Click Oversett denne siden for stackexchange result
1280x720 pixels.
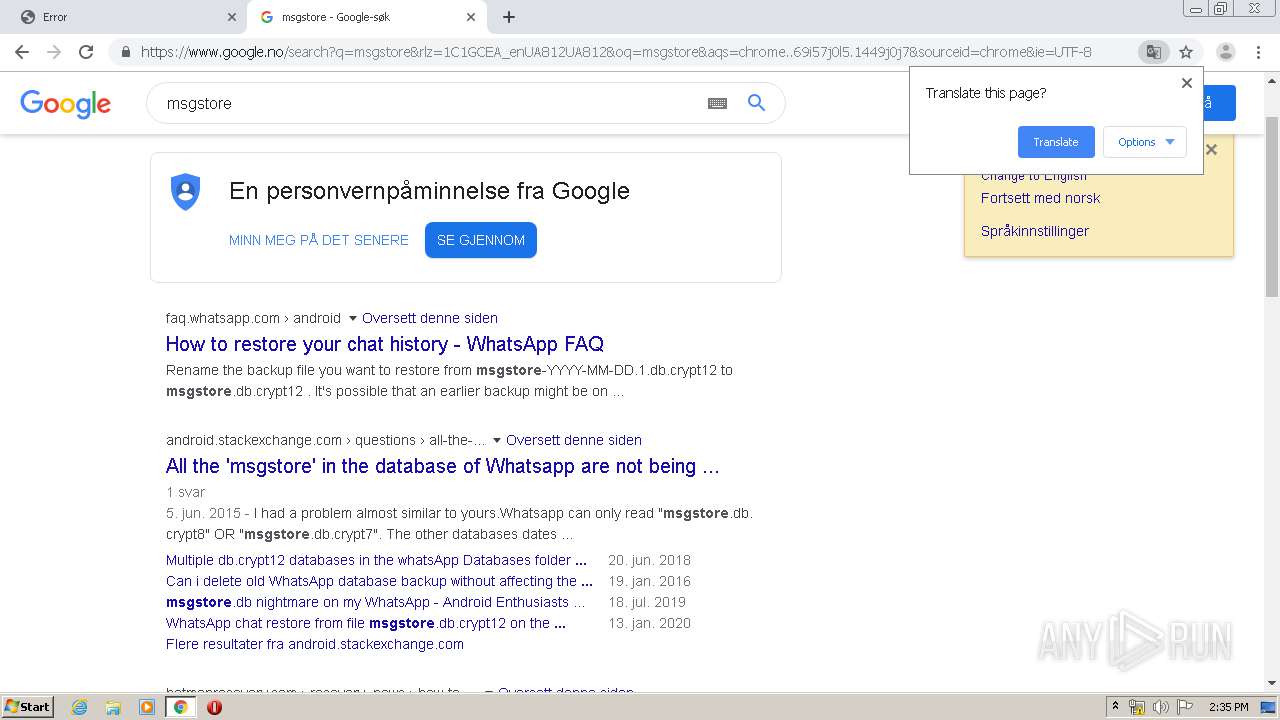[574, 440]
